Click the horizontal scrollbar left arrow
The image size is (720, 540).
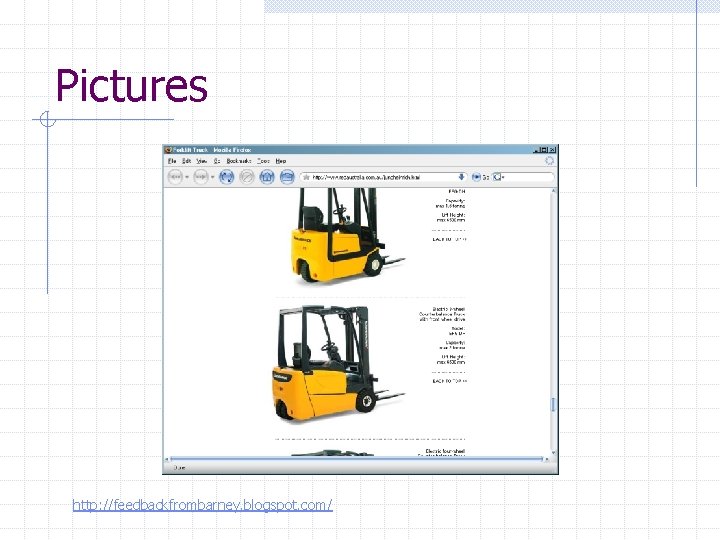pyautogui.click(x=167, y=459)
